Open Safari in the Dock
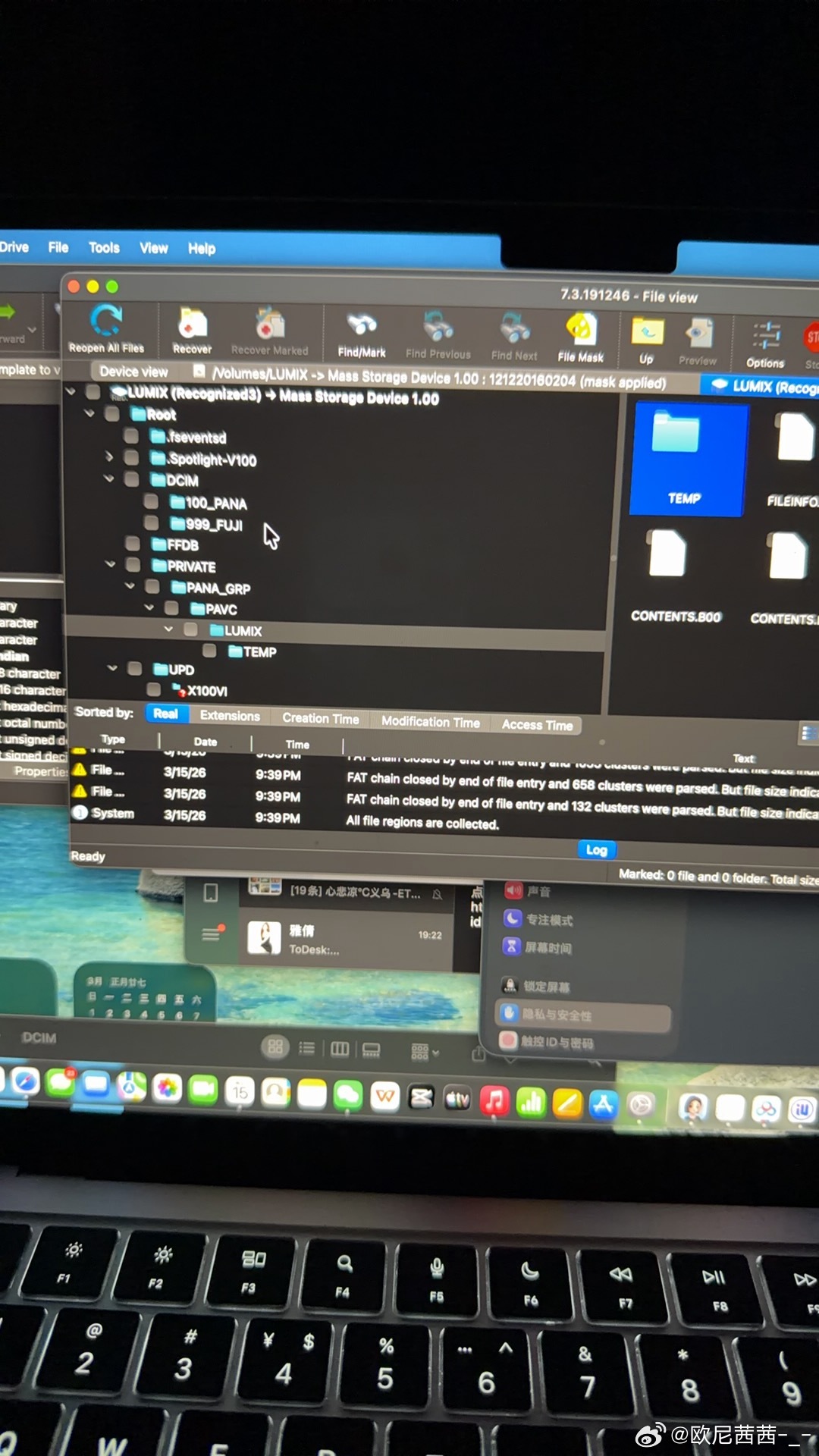 coord(25,1081)
